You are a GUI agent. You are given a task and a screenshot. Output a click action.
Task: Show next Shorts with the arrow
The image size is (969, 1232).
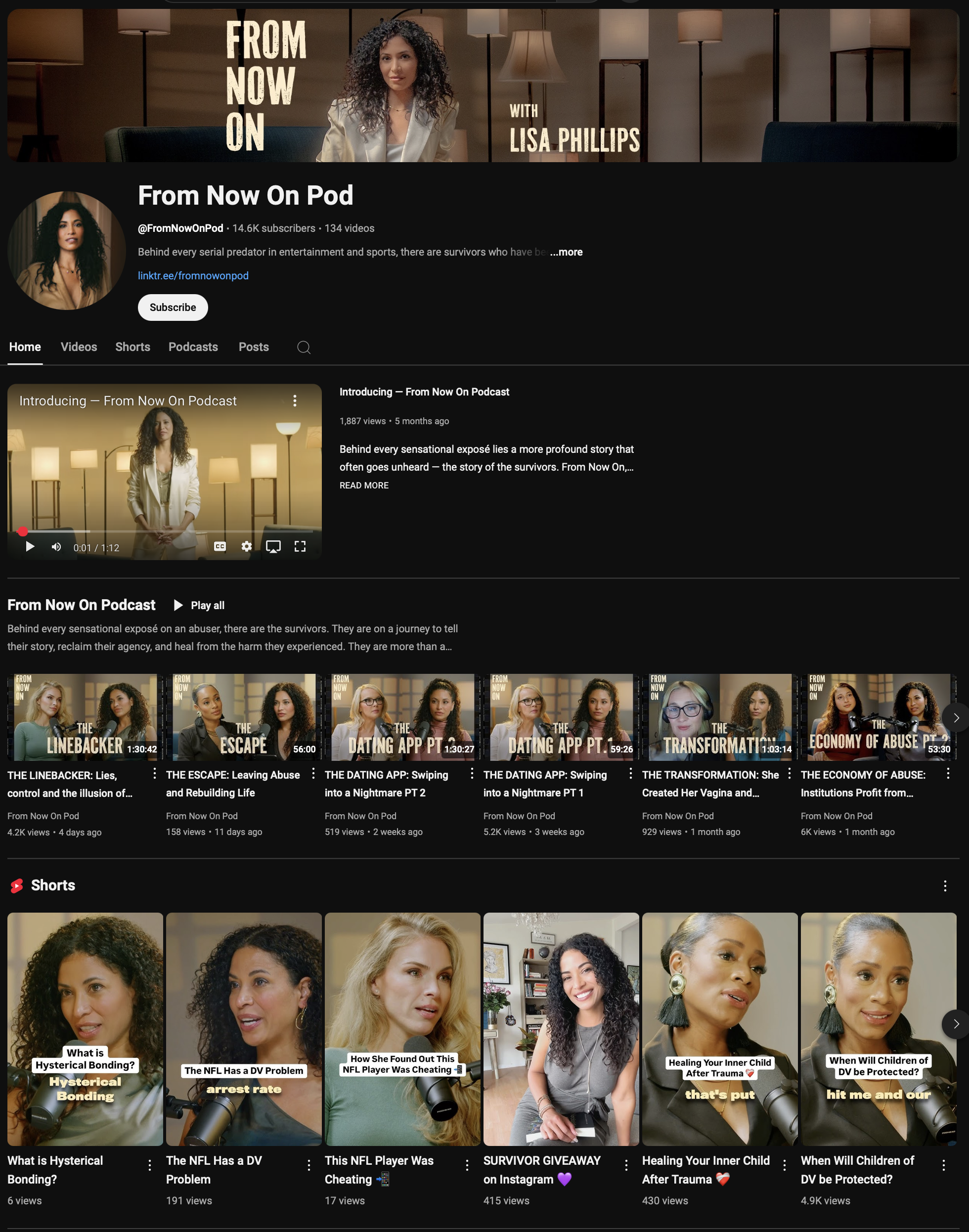[x=956, y=1024]
